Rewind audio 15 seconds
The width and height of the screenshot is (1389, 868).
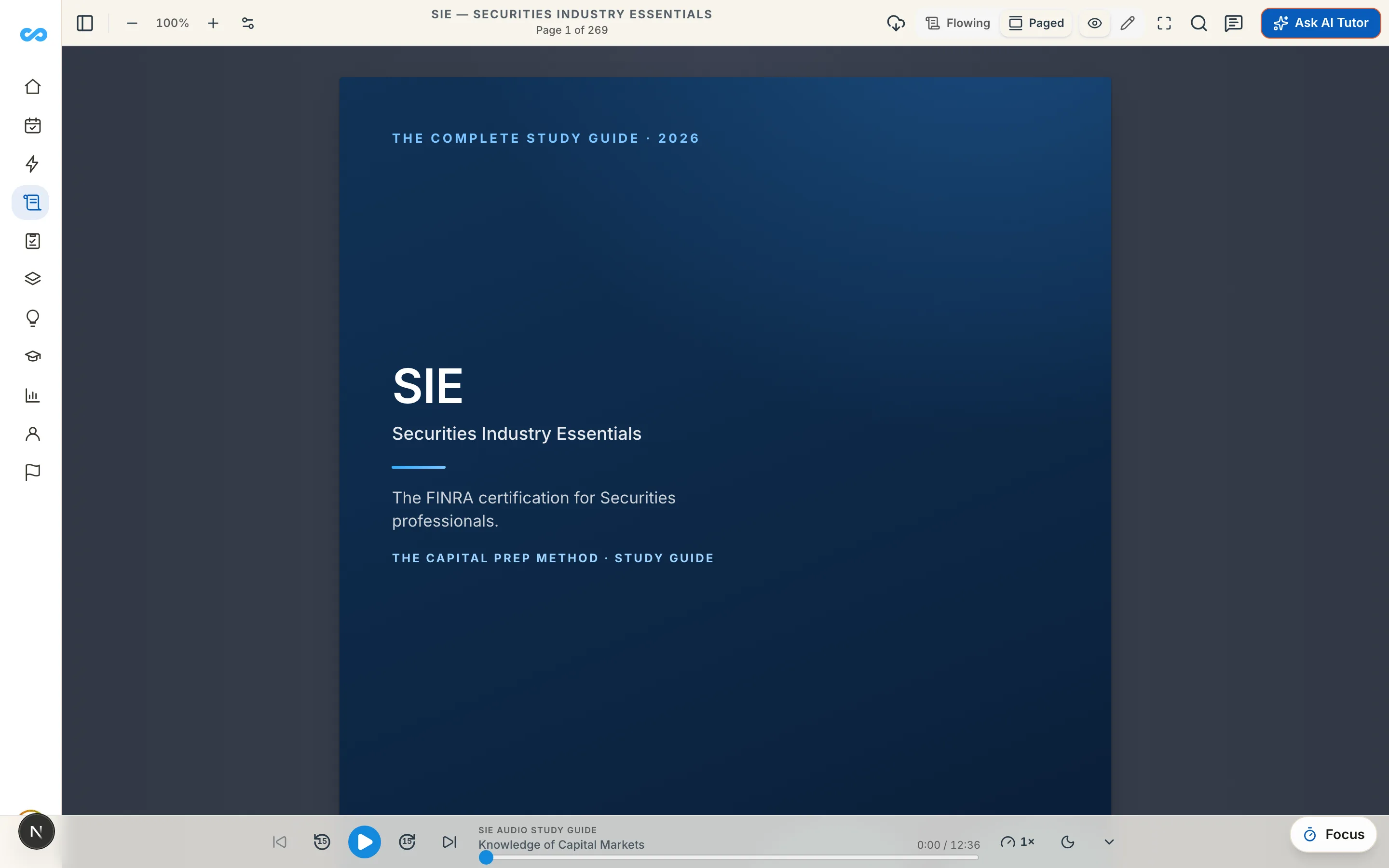[x=322, y=842]
